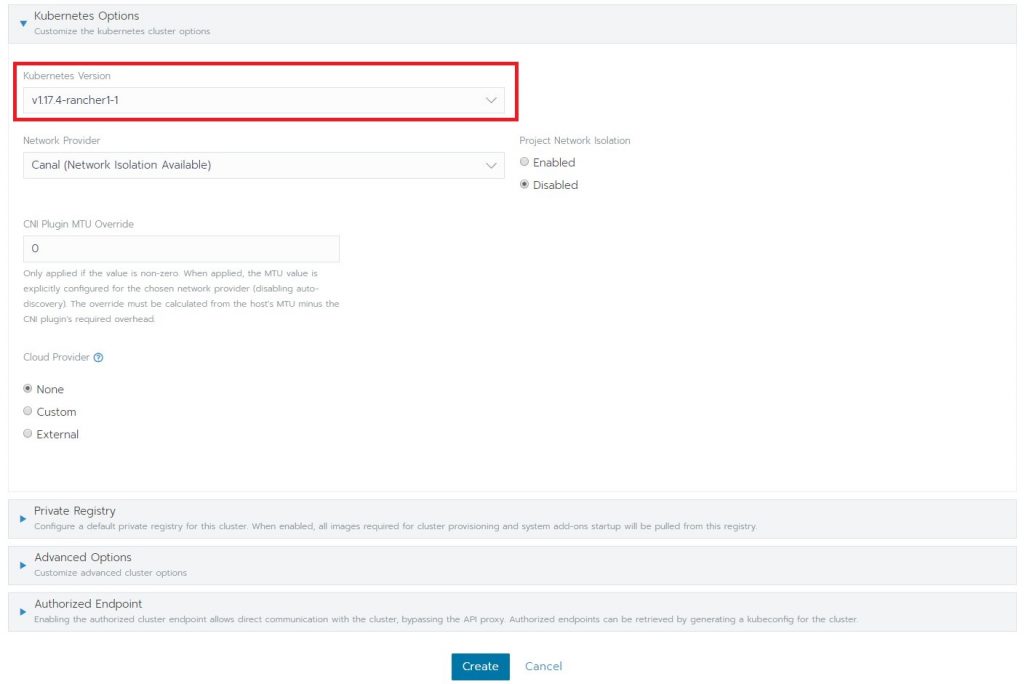
Task: Select Disabled for Project Network Isolation
Action: pyautogui.click(x=524, y=185)
